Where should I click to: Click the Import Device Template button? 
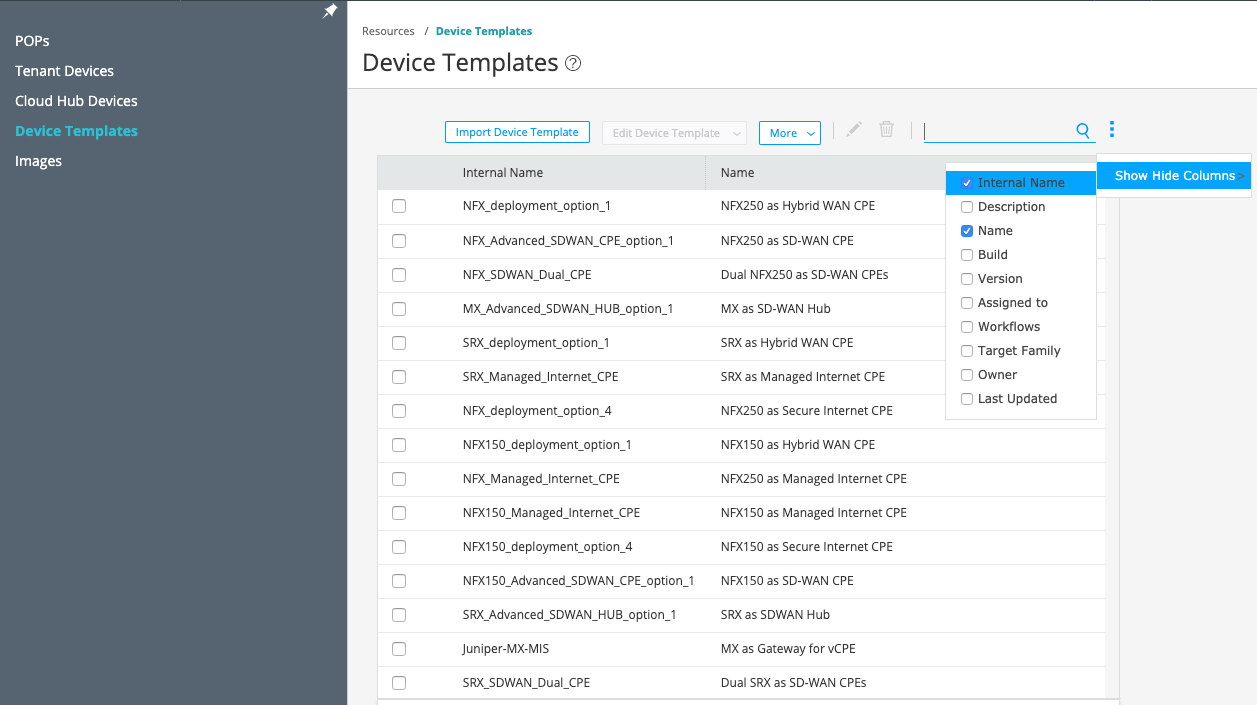click(517, 131)
